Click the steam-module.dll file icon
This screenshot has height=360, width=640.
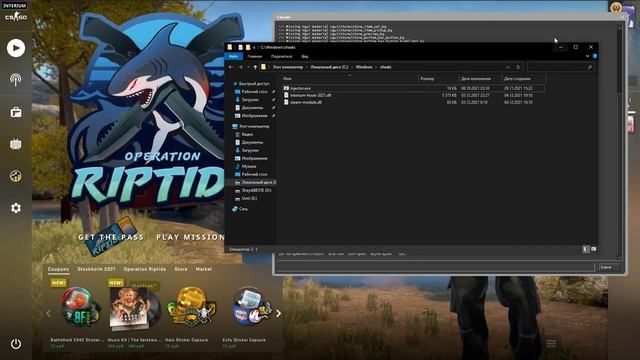[286, 102]
